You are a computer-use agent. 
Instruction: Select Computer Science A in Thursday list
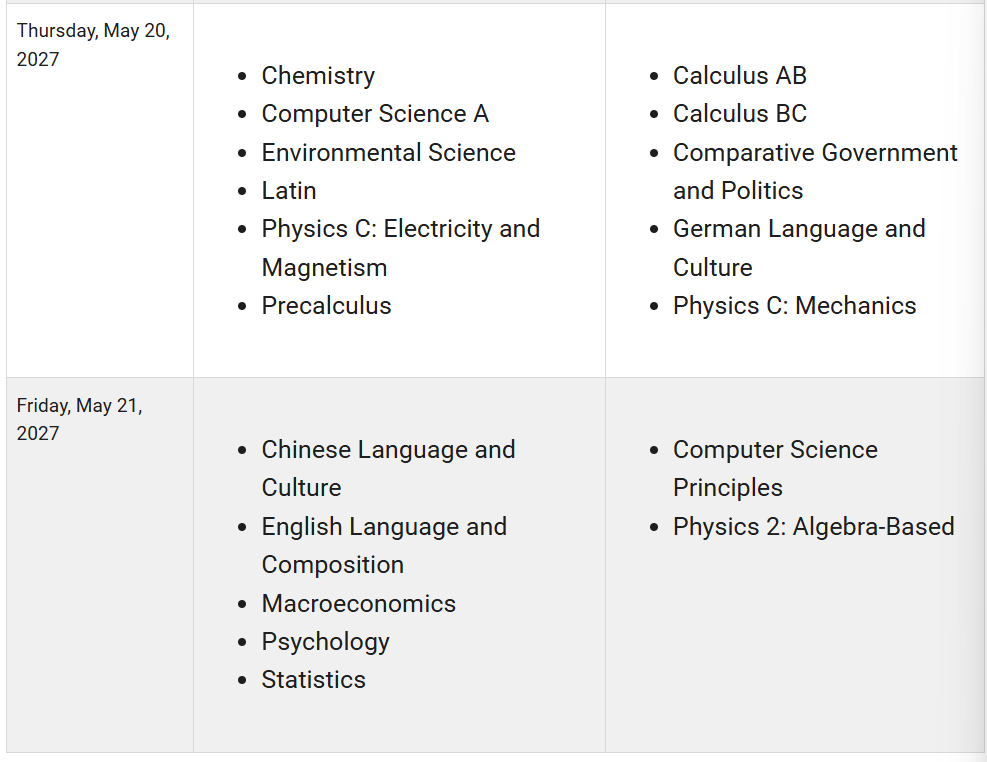375,114
